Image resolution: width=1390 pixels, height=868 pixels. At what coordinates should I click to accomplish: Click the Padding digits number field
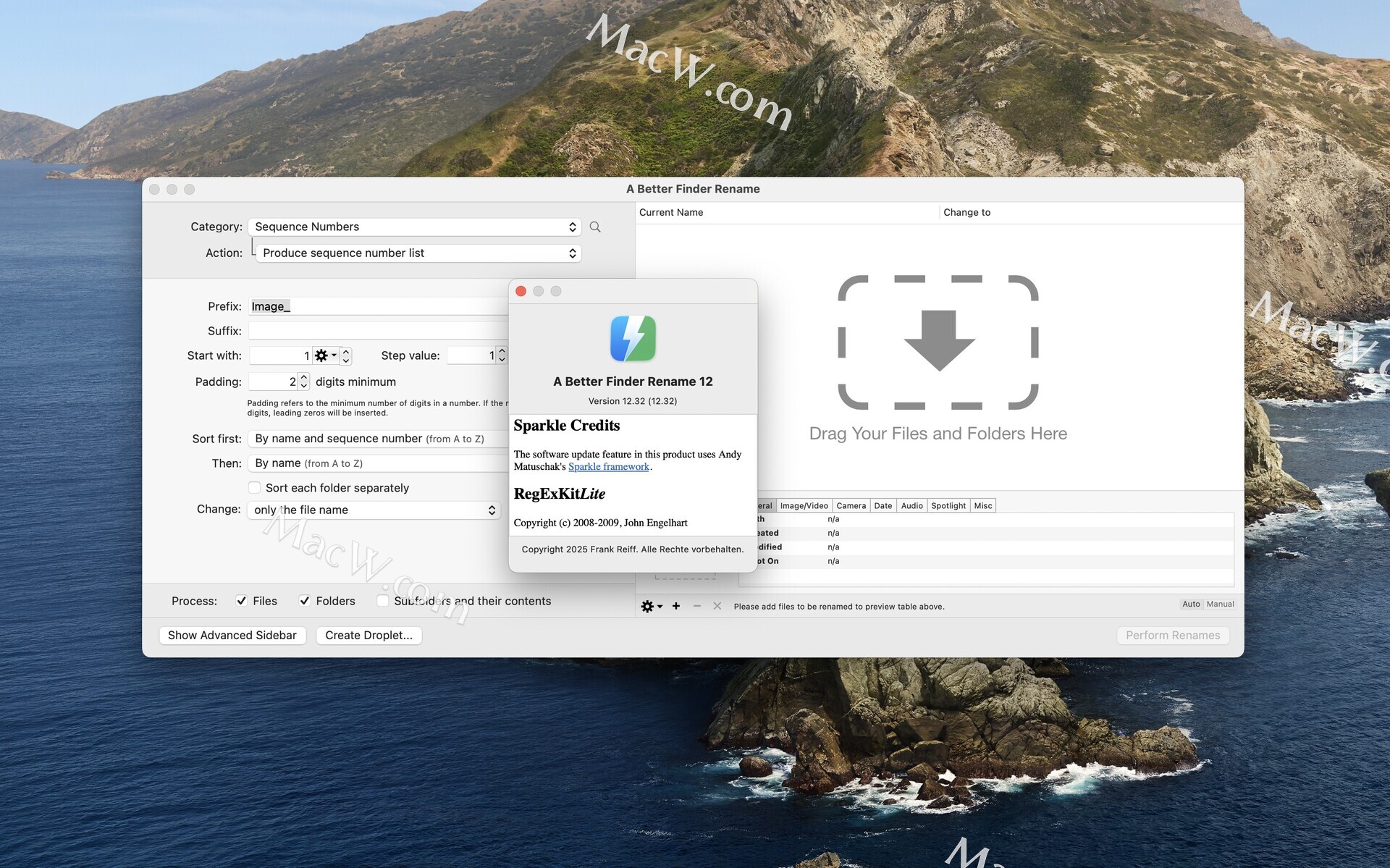point(273,382)
